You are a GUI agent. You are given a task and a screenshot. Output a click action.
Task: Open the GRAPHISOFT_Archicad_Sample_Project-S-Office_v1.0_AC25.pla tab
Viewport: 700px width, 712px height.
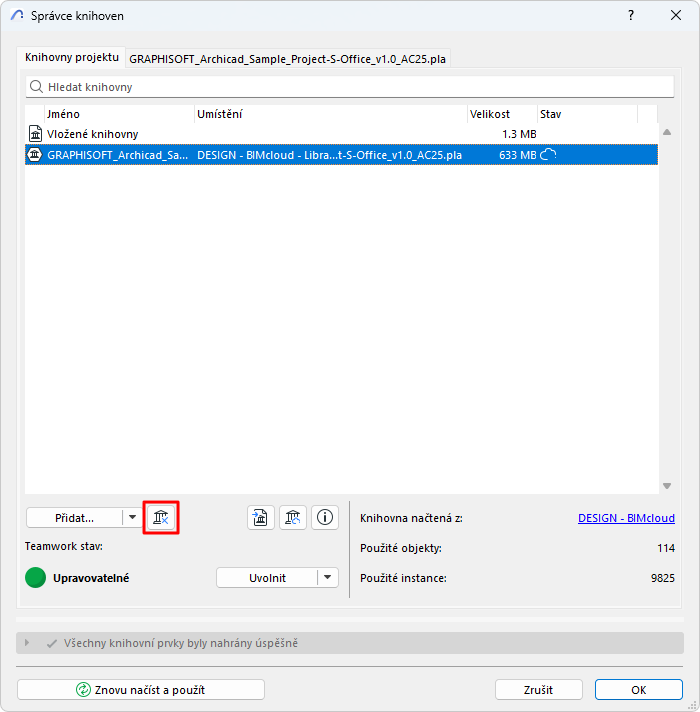[287, 59]
